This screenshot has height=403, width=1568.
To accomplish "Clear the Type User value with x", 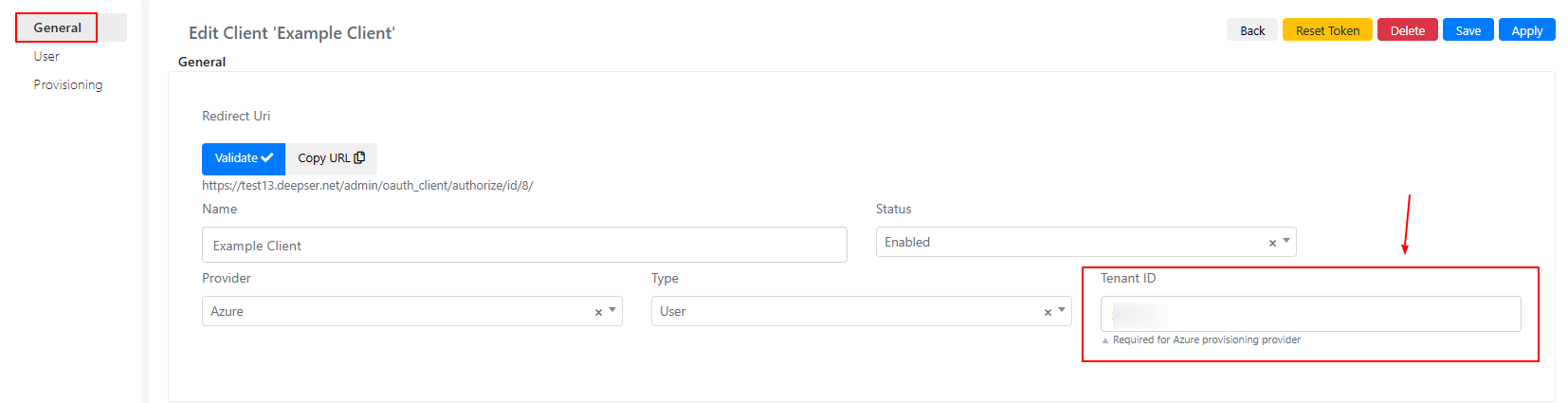I will pyautogui.click(x=1048, y=312).
